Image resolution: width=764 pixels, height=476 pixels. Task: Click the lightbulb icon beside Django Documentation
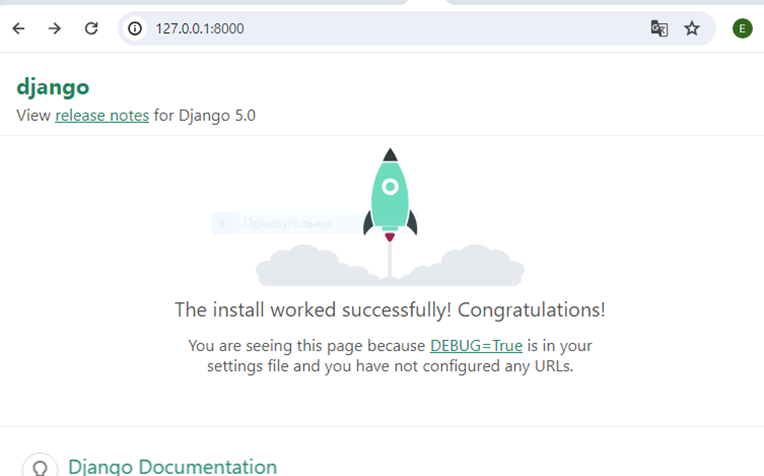(40, 466)
